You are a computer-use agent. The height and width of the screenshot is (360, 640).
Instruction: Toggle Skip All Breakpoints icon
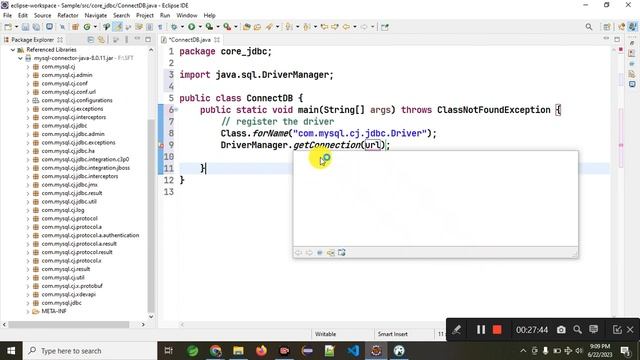pyautogui.click(x=62, y=27)
